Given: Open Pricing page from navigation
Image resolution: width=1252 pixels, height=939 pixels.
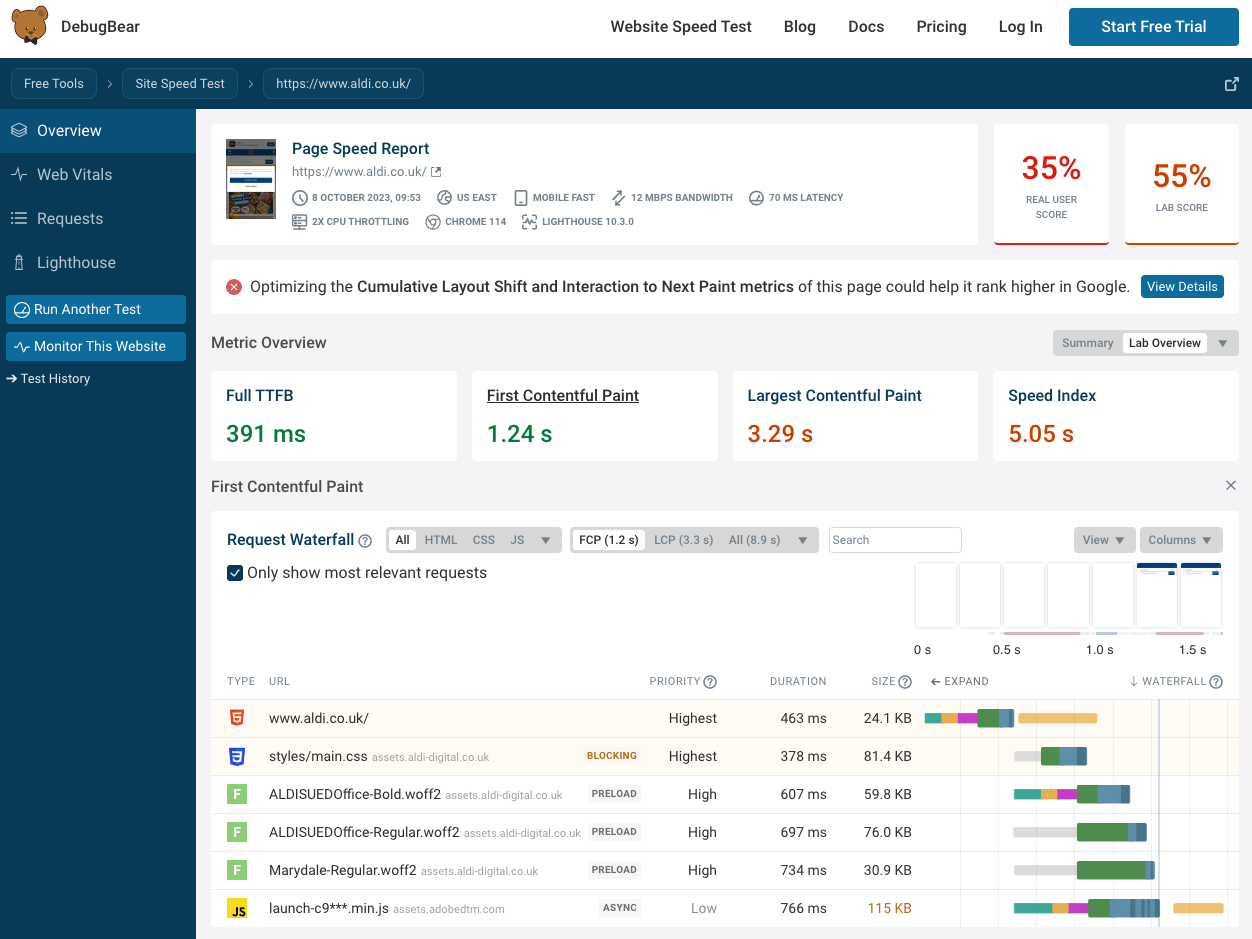Looking at the screenshot, I should (x=941, y=27).
